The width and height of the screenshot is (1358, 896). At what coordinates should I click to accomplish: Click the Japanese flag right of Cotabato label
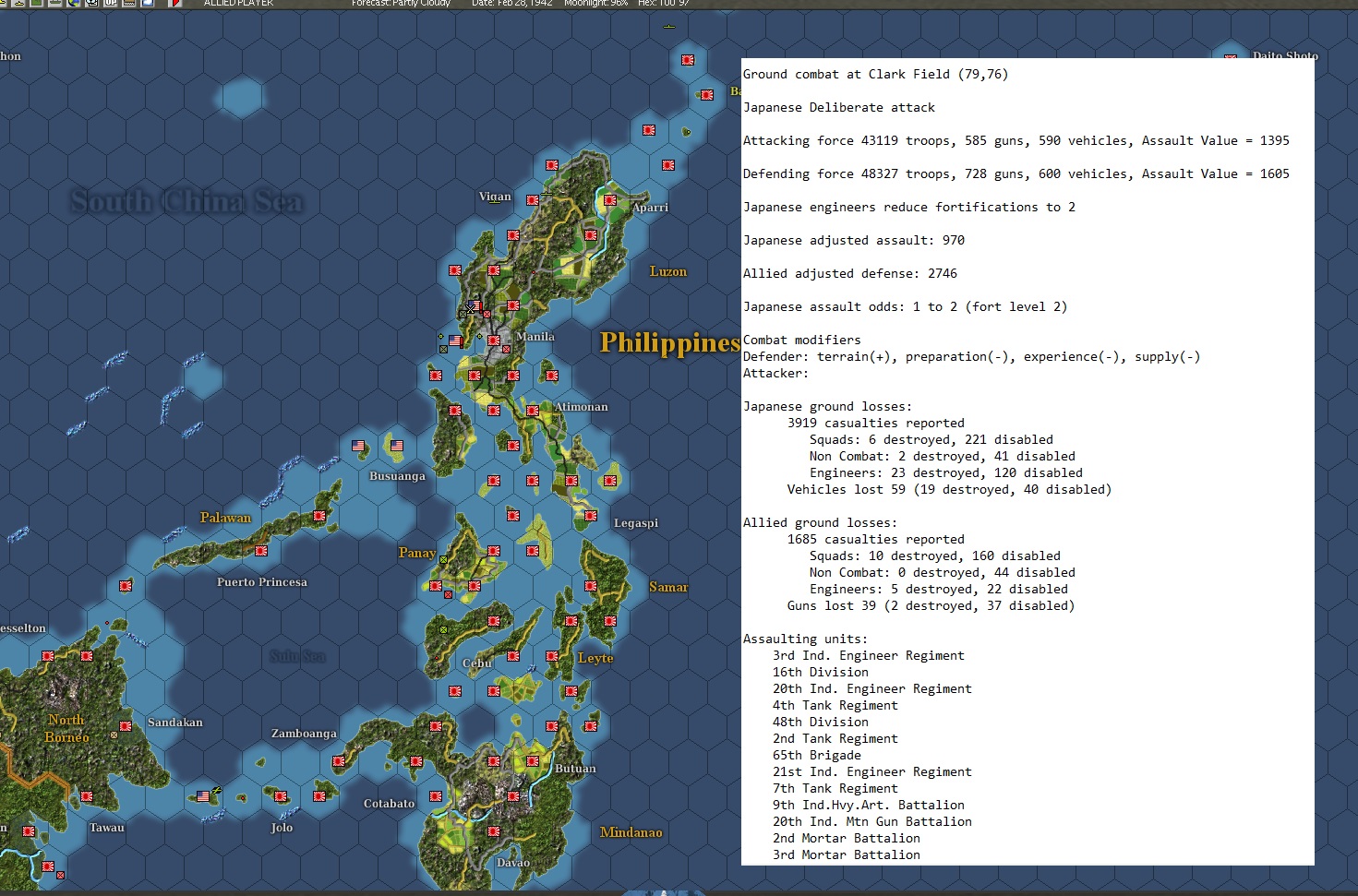click(x=436, y=796)
